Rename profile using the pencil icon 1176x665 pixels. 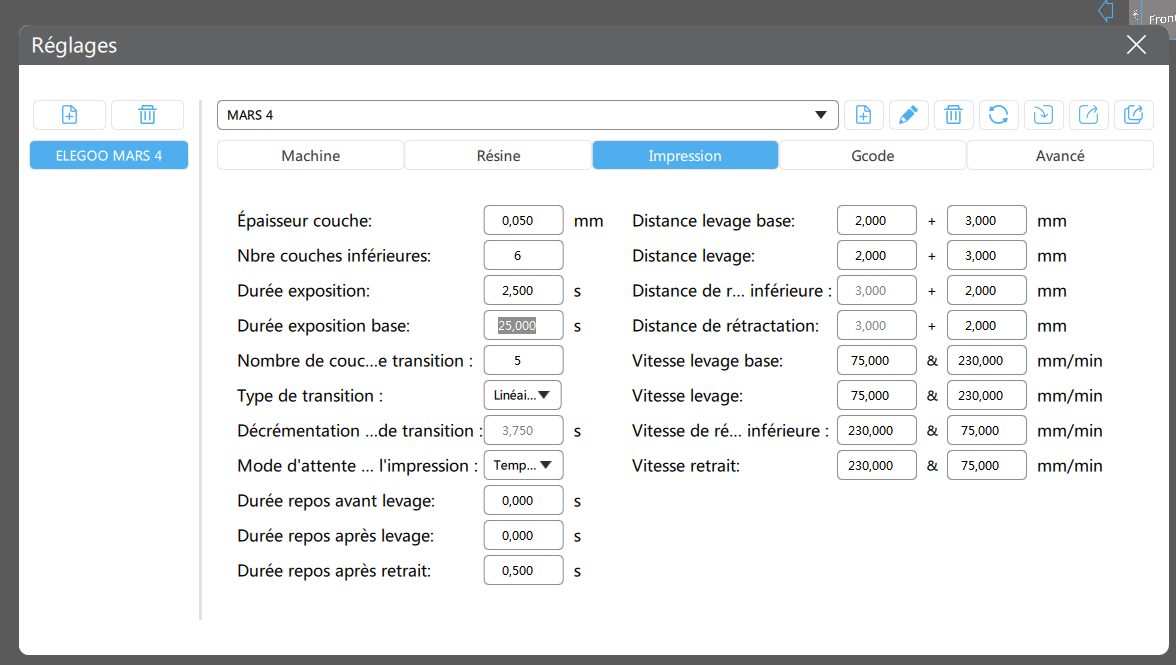[x=908, y=115]
